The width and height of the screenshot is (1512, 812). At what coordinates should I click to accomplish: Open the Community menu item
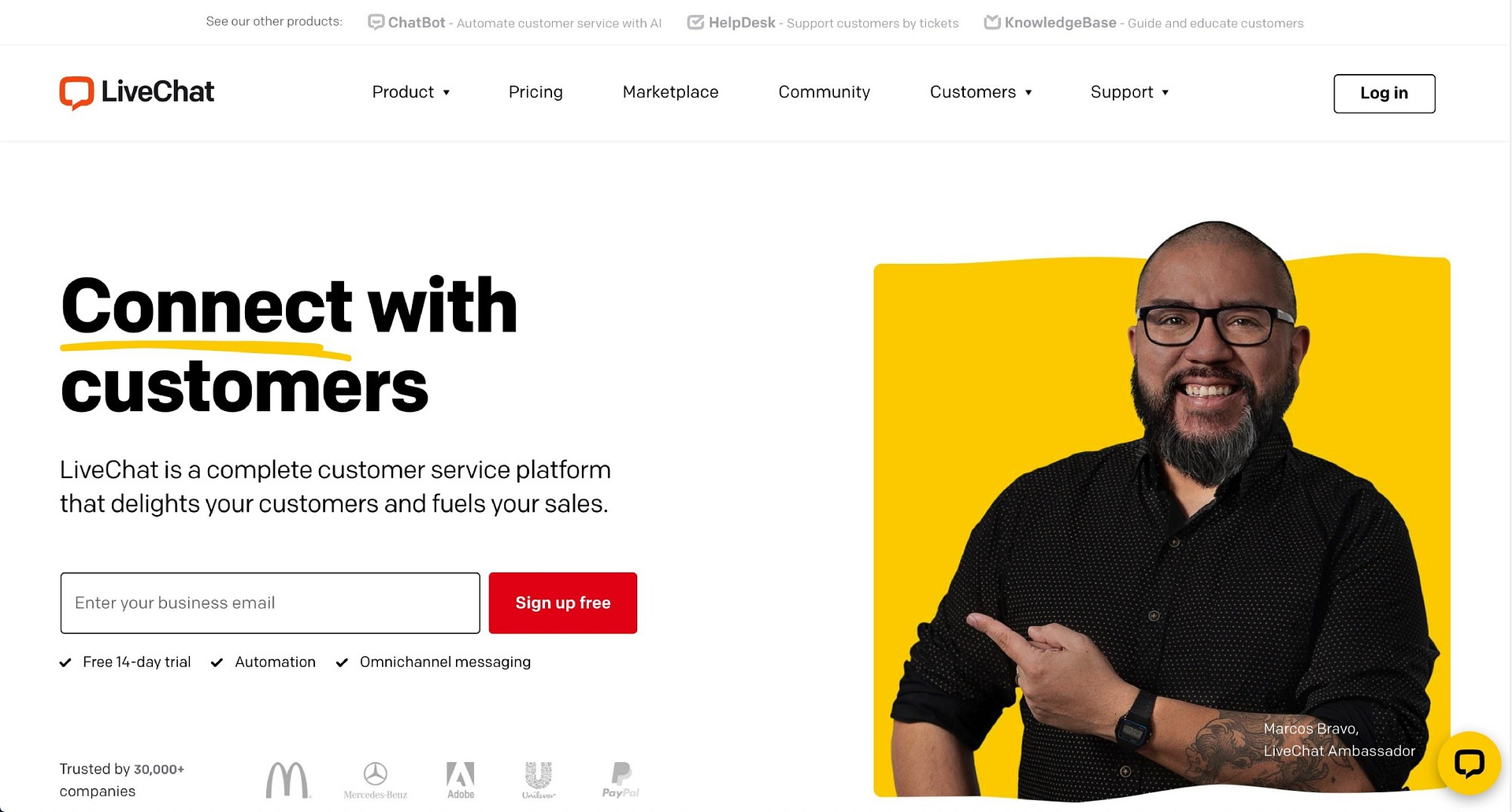point(824,92)
